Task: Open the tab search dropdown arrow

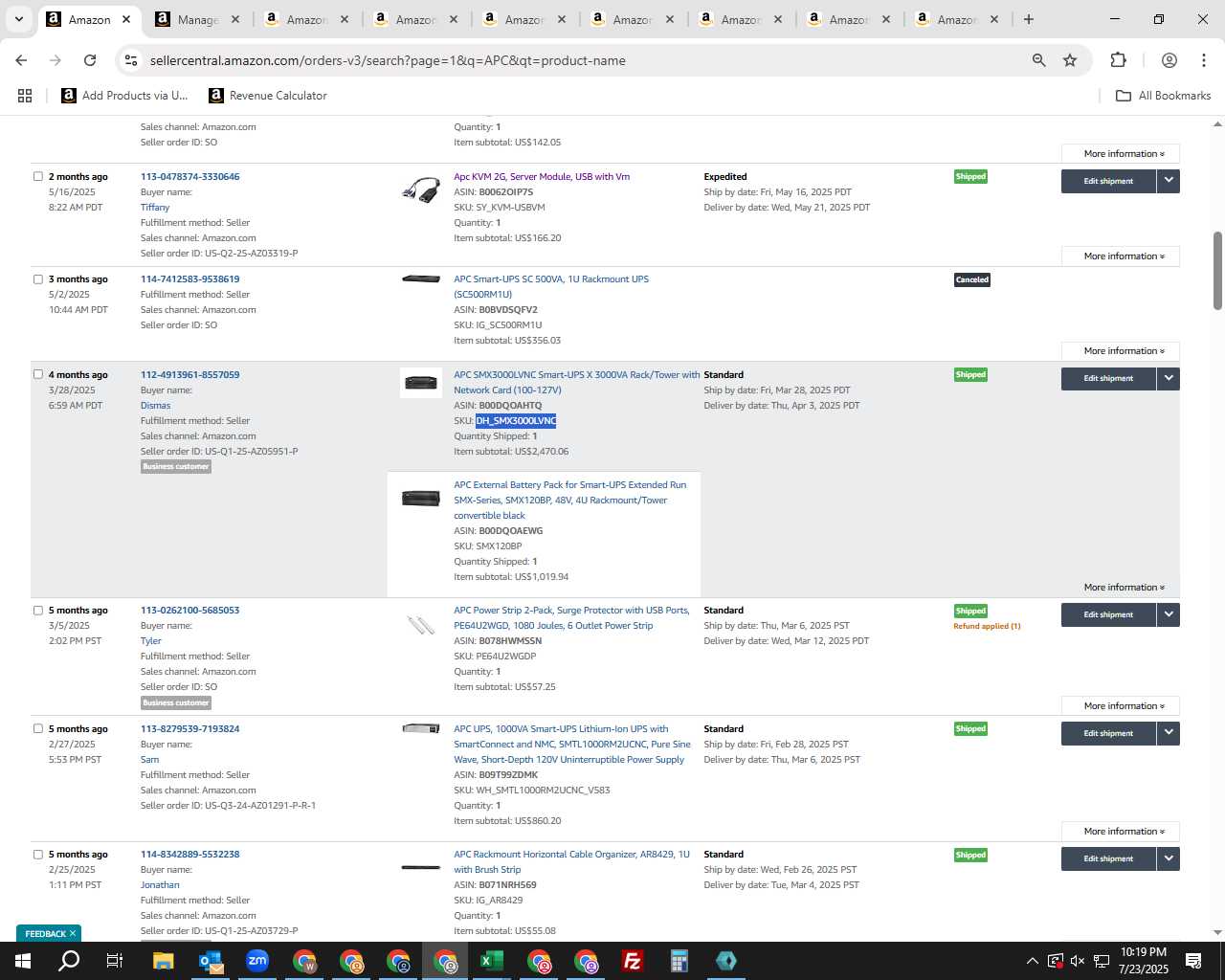Action: pyautogui.click(x=18, y=19)
